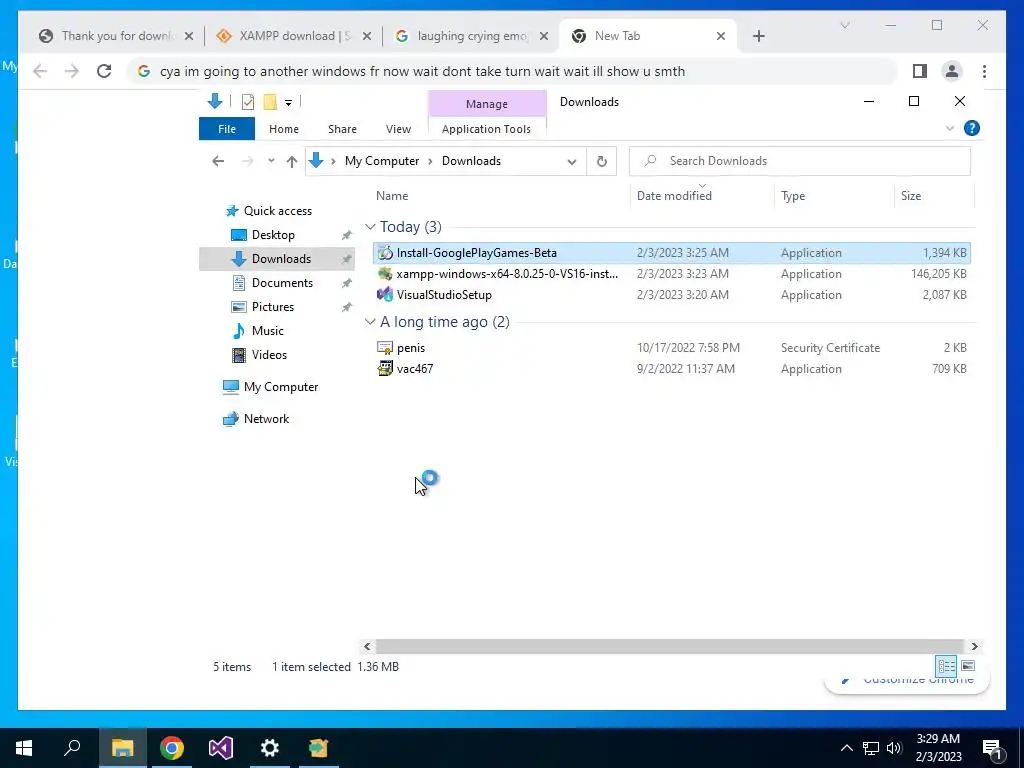1024x768 pixels.
Task: Expand the ribbon using the chevron
Action: [x=950, y=129]
